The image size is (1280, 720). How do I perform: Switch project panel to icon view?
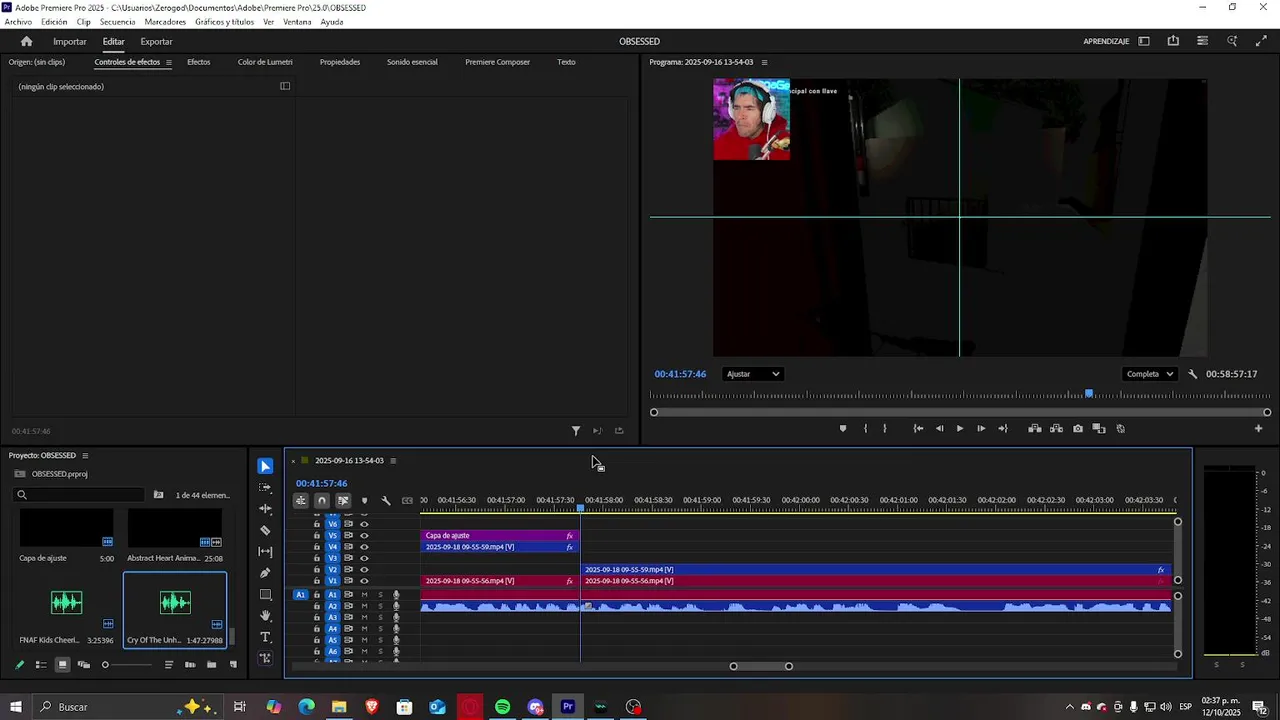pyautogui.click(x=62, y=665)
